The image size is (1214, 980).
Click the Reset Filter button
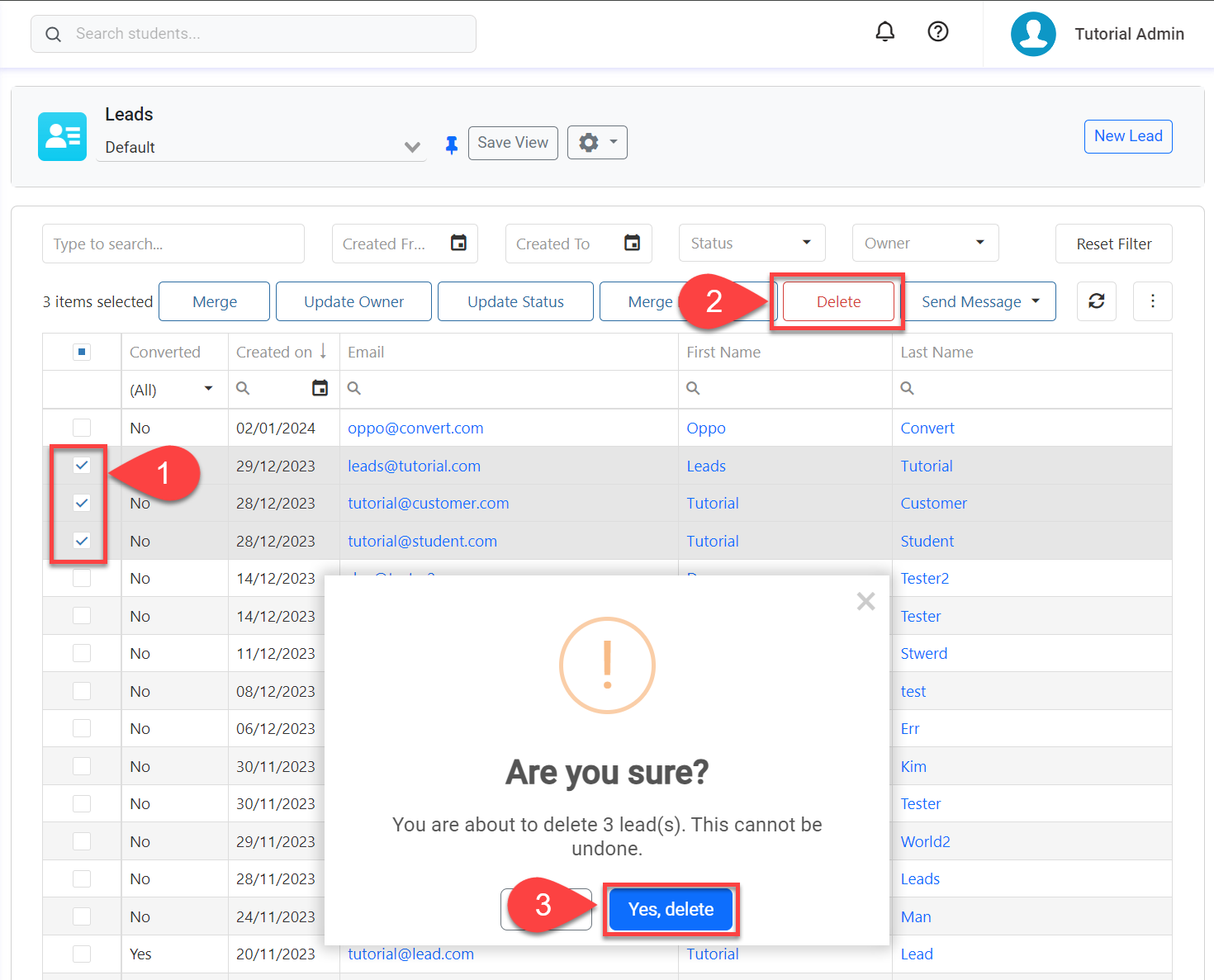pos(1114,244)
